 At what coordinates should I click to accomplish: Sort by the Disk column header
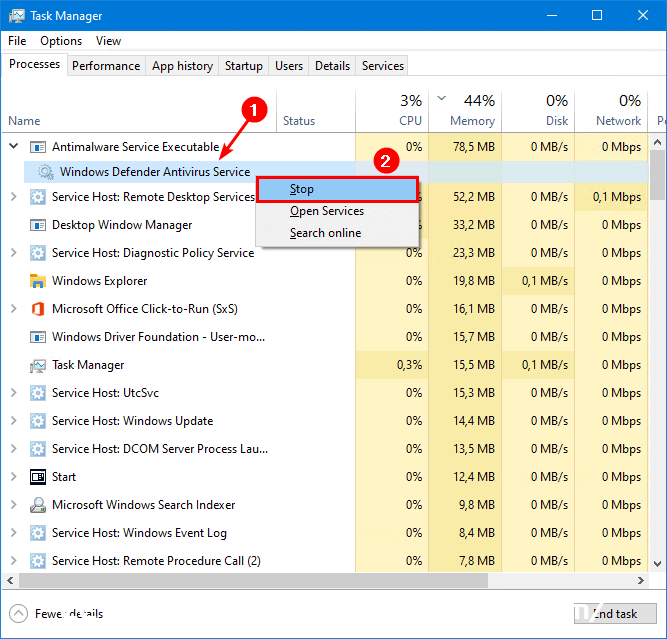point(538,111)
